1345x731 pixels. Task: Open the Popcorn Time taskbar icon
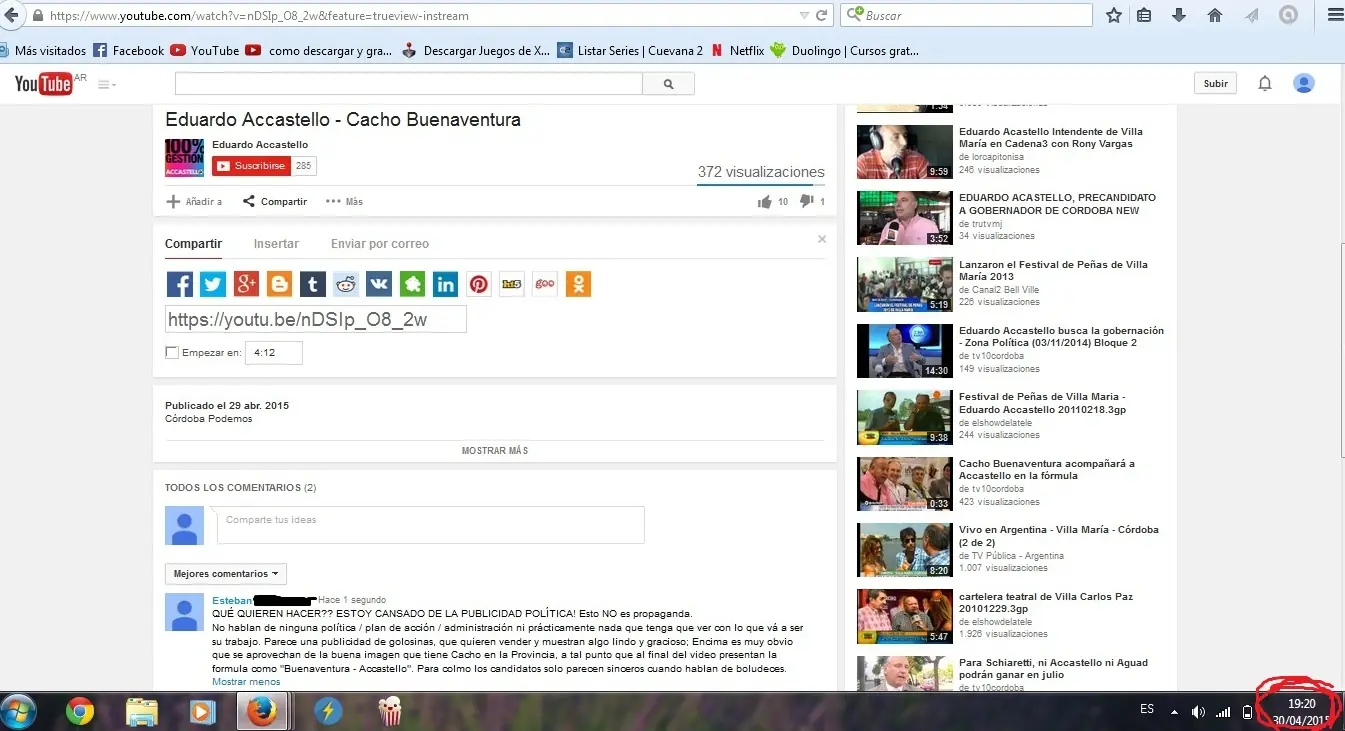pyautogui.click(x=390, y=712)
